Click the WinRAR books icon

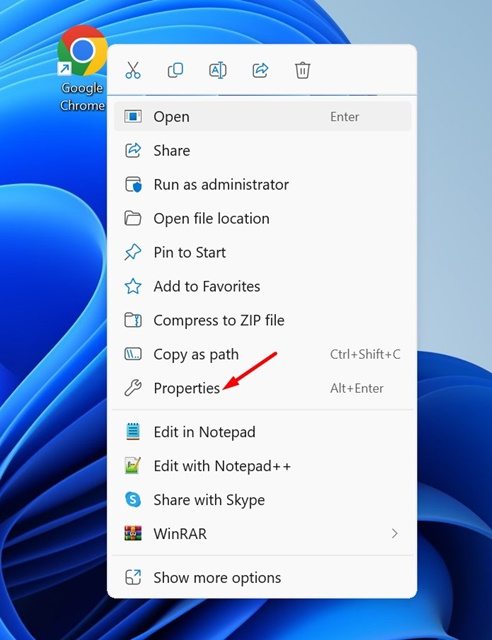(x=133, y=533)
